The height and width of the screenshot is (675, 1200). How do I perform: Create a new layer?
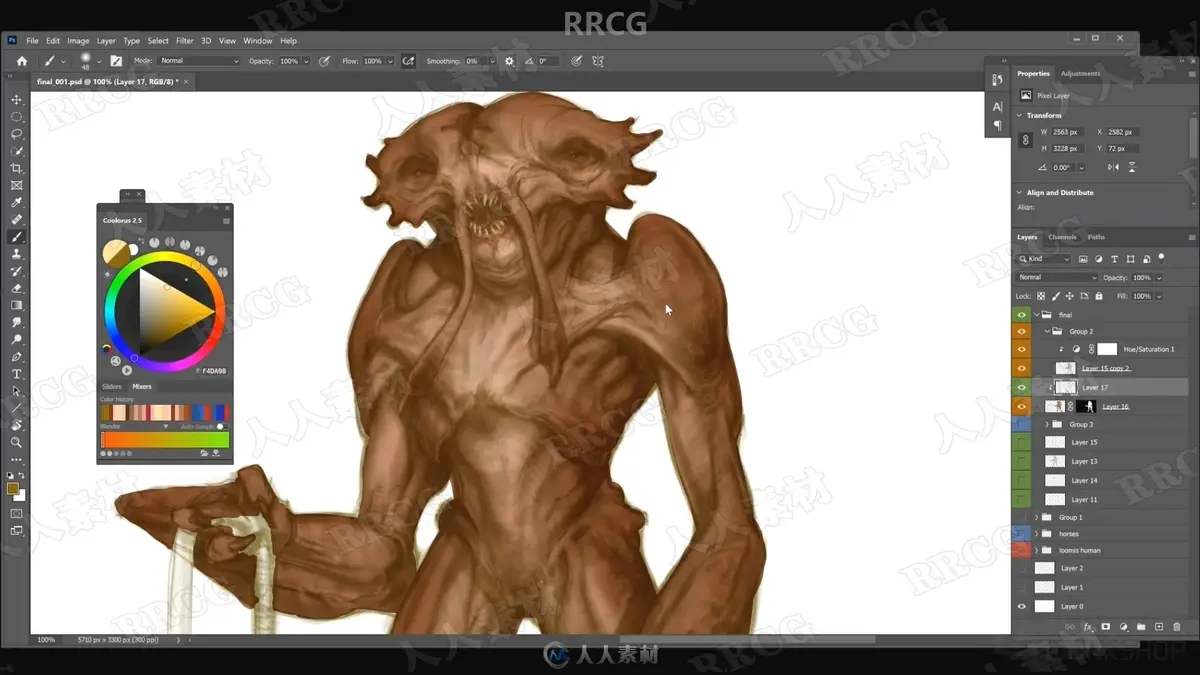tap(1159, 627)
